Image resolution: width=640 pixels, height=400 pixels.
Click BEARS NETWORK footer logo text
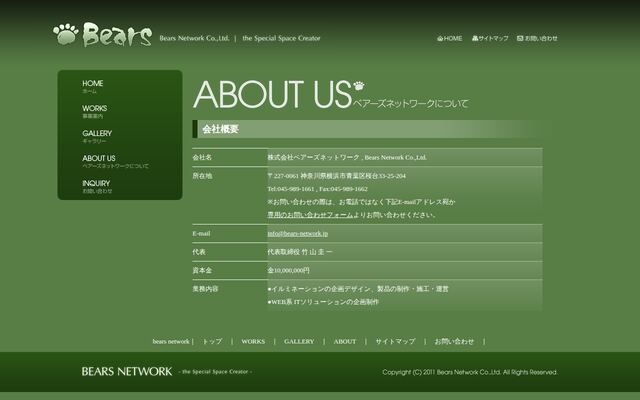[127, 371]
